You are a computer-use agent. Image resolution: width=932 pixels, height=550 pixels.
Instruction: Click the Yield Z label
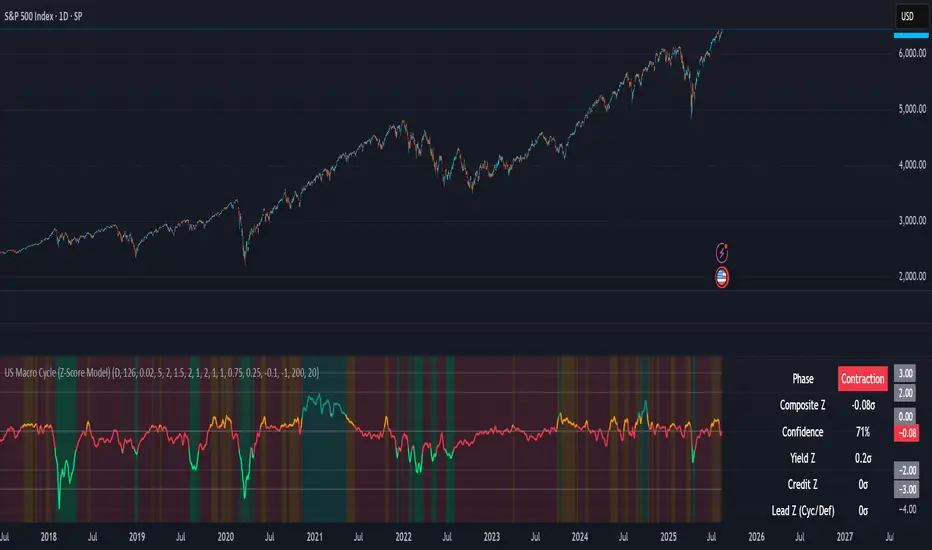(802, 458)
